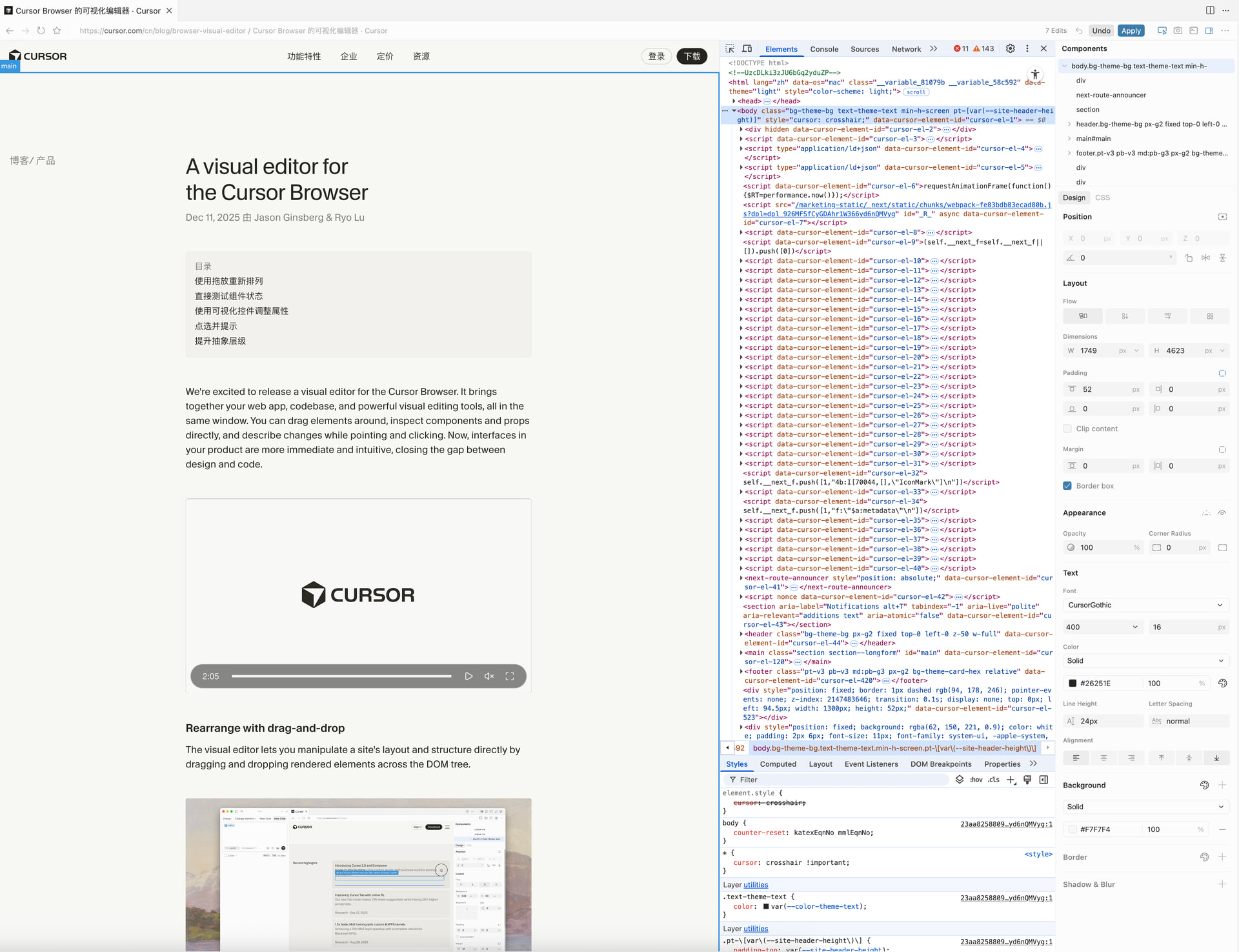Image resolution: width=1239 pixels, height=952 pixels.
Task: Expand main#main in Components tree
Action: click(x=1069, y=139)
